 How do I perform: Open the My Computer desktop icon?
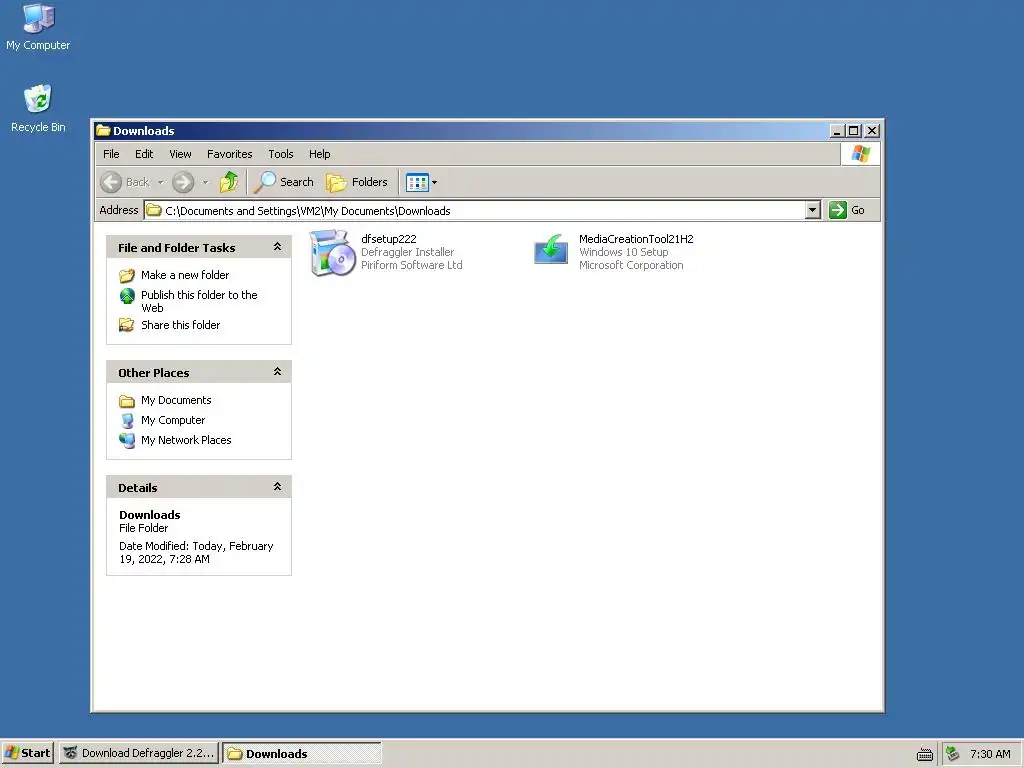coord(38,27)
